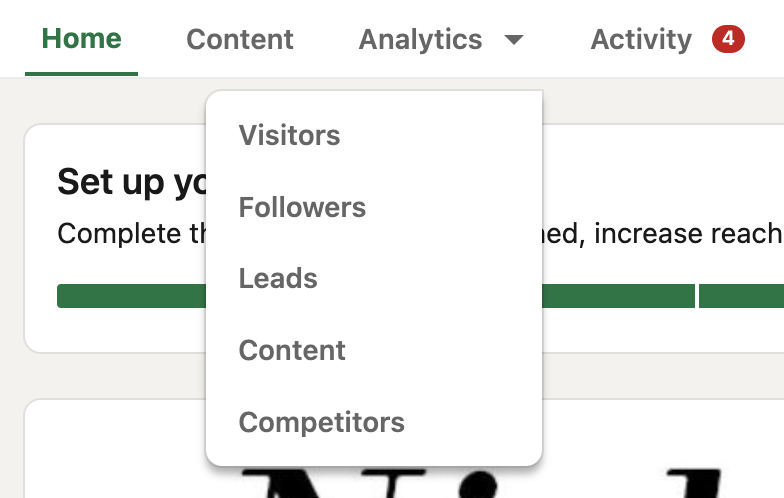Click the "Set up" card heading
This screenshot has width=784, height=498.
[130, 182]
